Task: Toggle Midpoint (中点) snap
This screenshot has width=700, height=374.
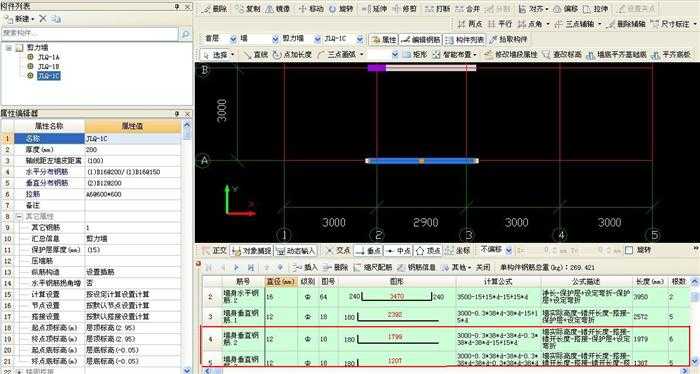Action: point(398,251)
